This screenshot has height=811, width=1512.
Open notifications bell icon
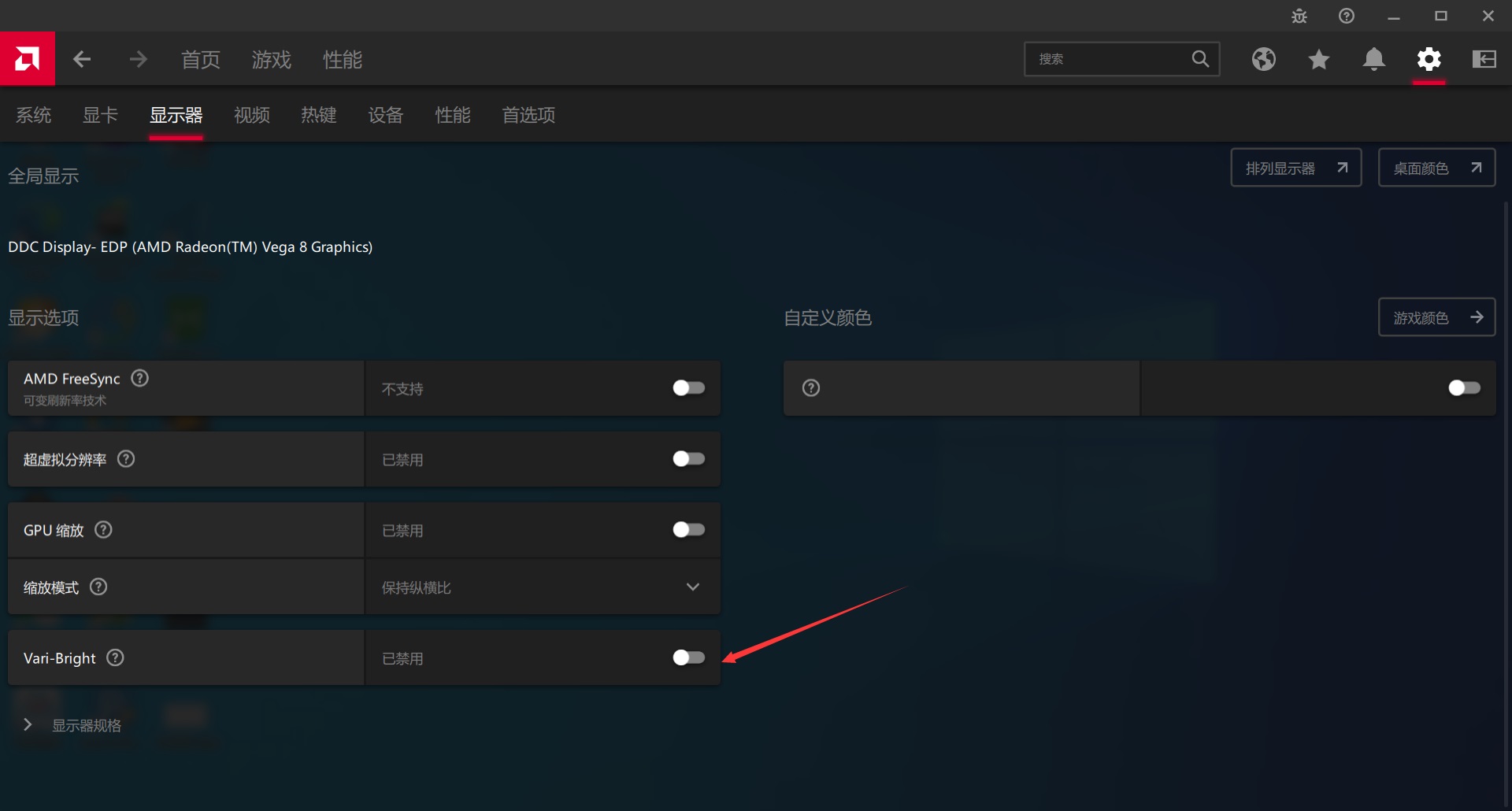pyautogui.click(x=1374, y=59)
